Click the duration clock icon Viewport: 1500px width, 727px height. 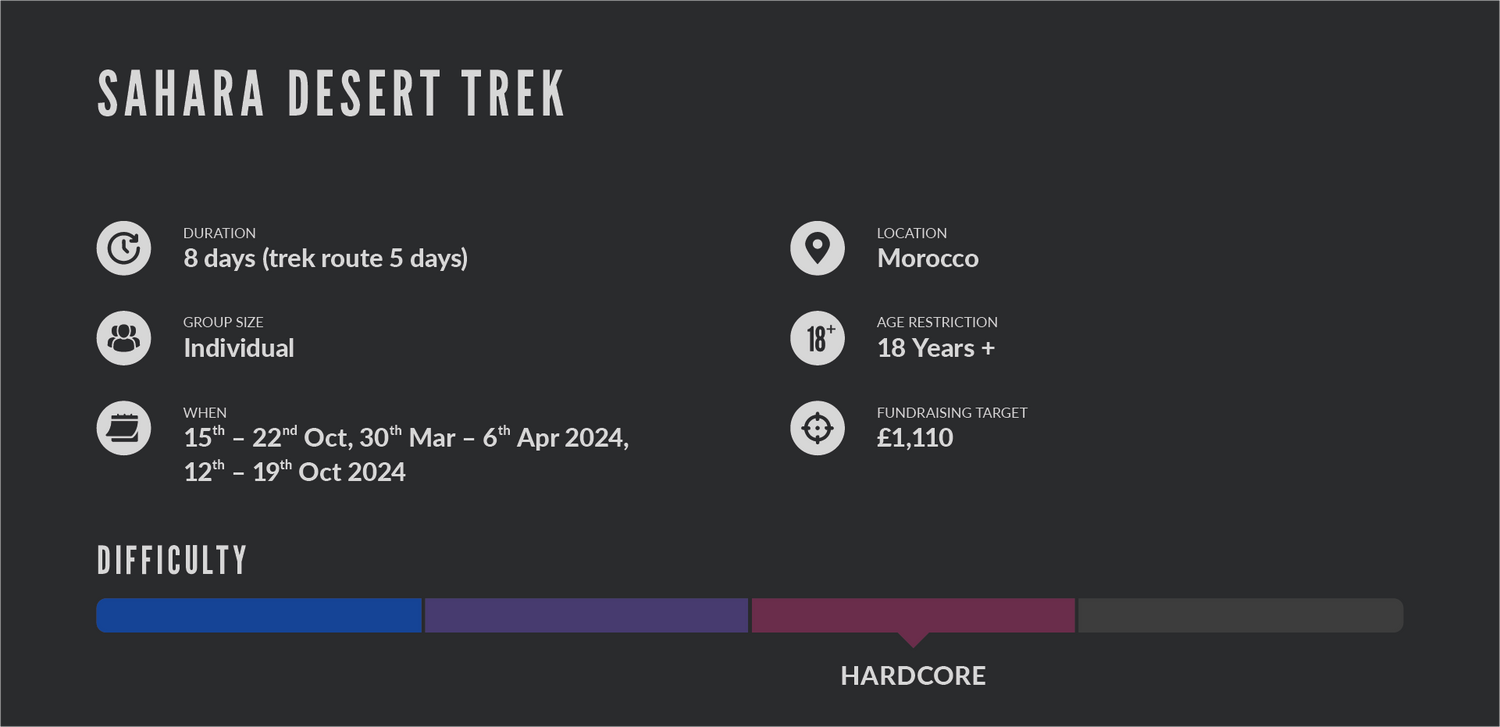124,248
